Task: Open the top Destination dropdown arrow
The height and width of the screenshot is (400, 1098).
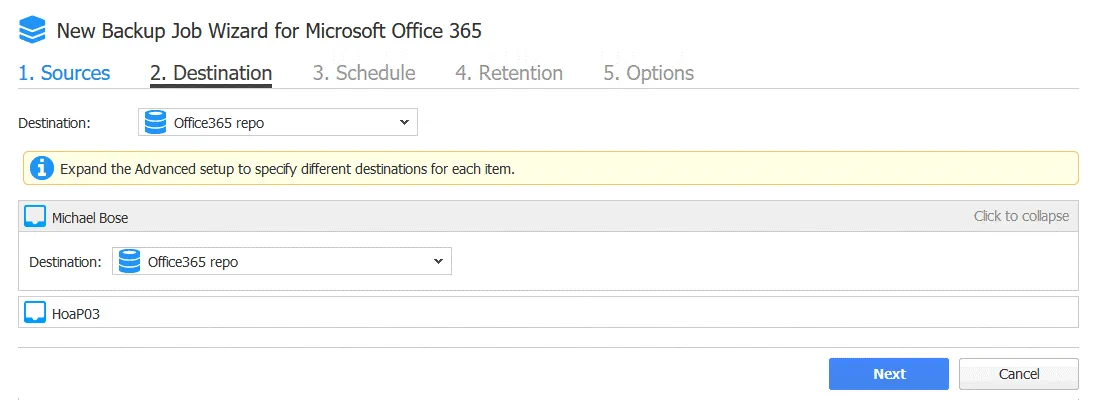Action: coord(404,123)
